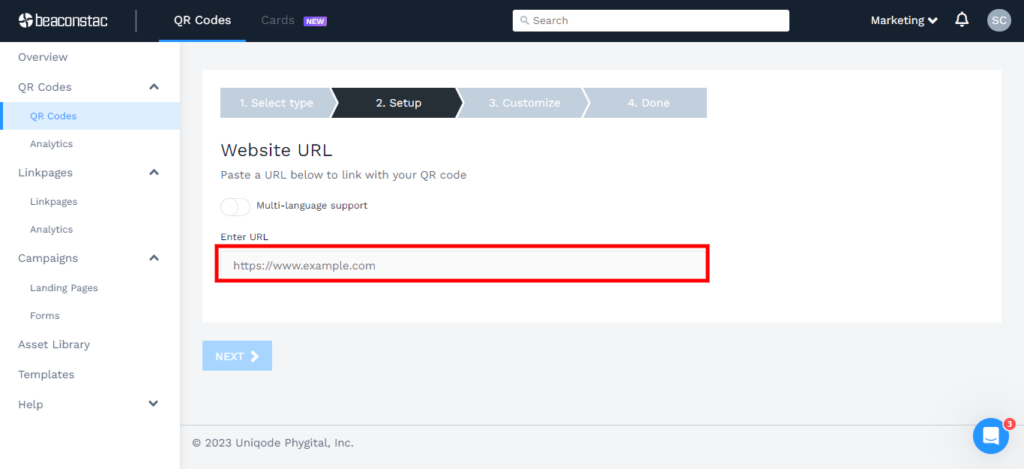1024x469 pixels.
Task: Focus the top Search box
Action: coord(651,20)
